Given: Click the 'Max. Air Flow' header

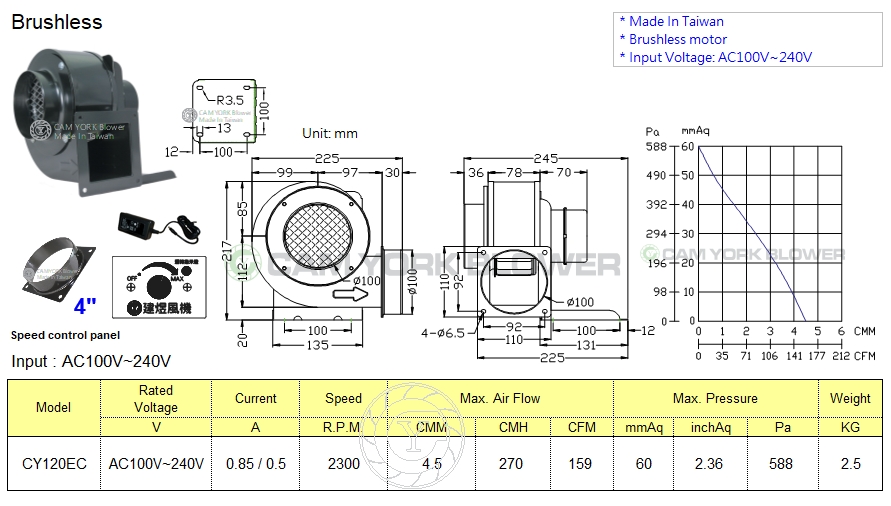Looking at the screenshot, I should (x=500, y=399).
